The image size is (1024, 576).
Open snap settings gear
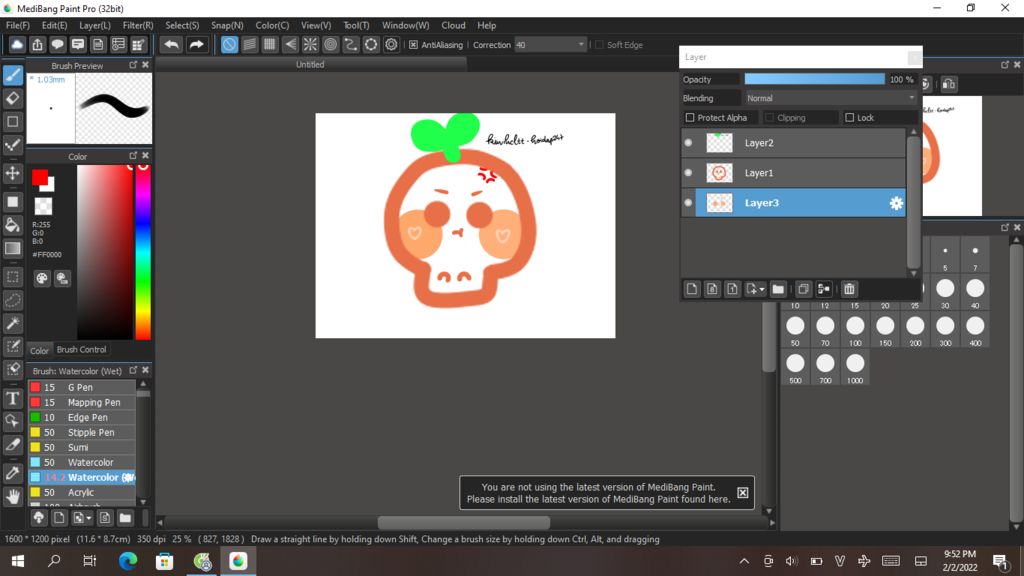[391, 44]
